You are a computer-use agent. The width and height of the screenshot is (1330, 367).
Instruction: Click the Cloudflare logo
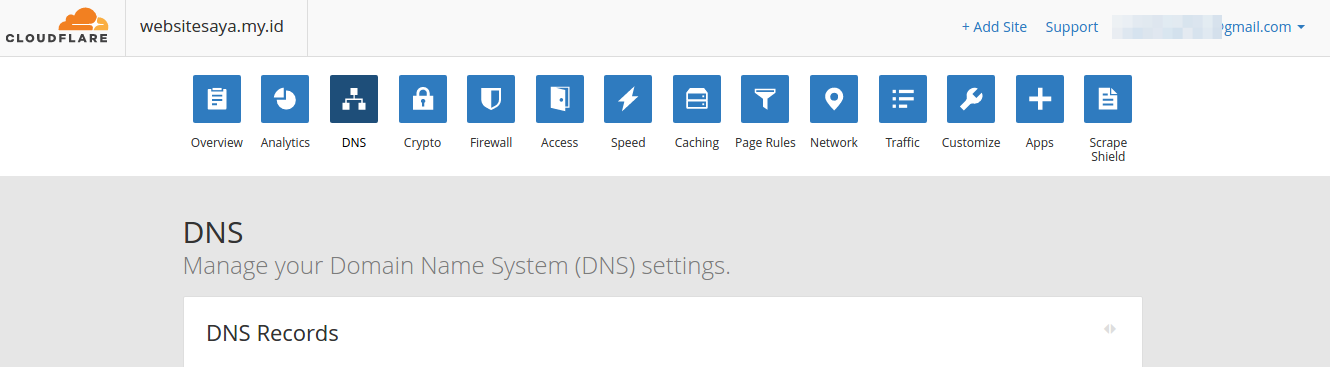click(x=56, y=27)
